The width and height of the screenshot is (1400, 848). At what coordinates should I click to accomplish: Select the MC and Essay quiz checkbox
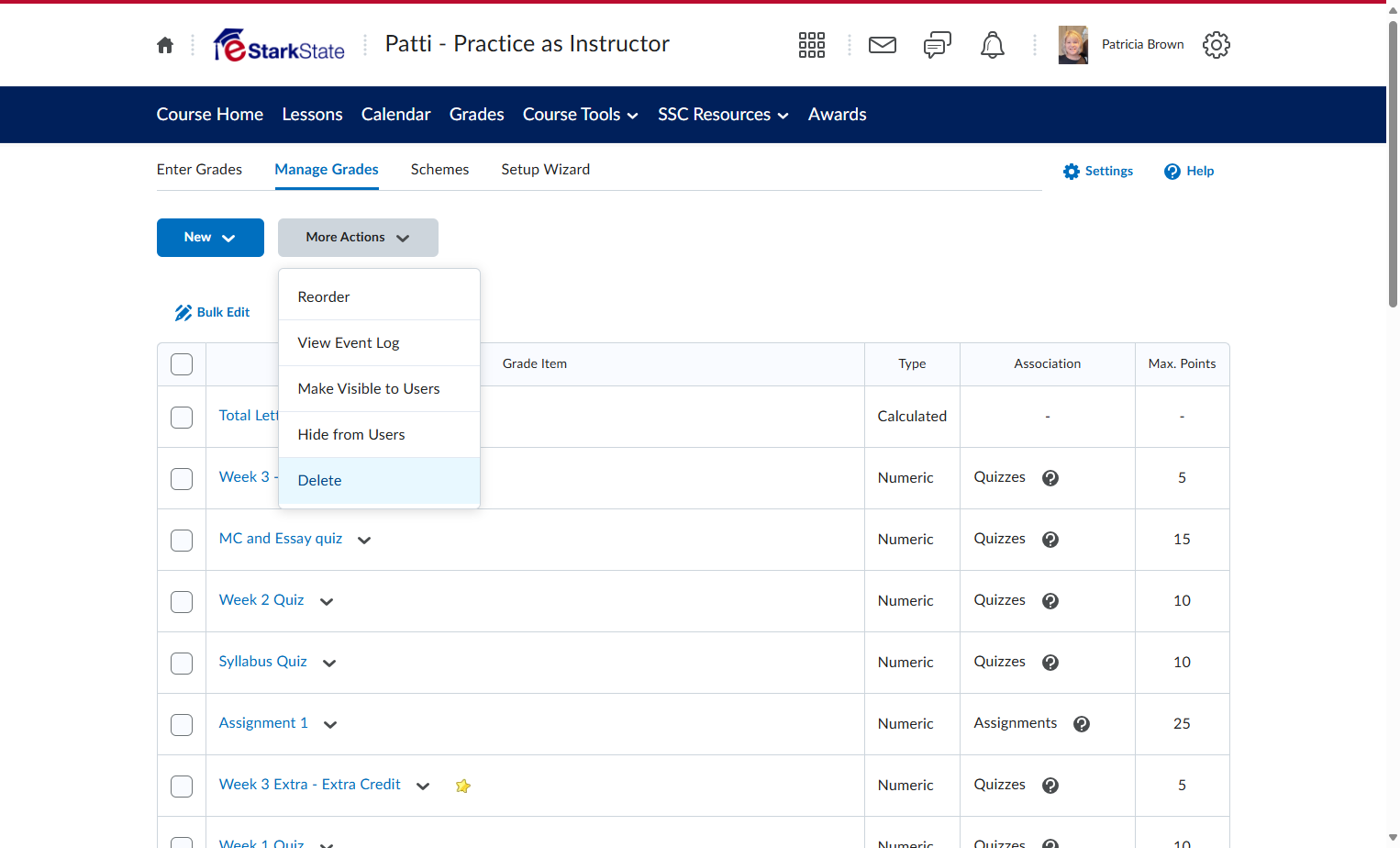tap(182, 541)
